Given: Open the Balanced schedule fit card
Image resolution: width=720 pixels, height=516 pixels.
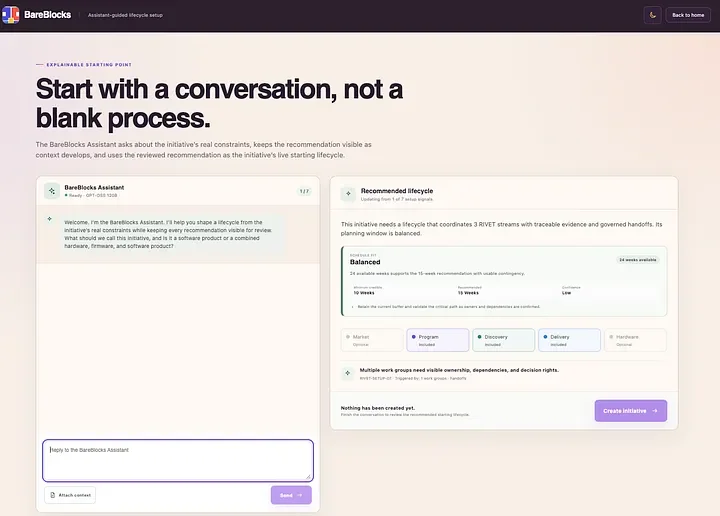Looking at the screenshot, I should click(504, 281).
